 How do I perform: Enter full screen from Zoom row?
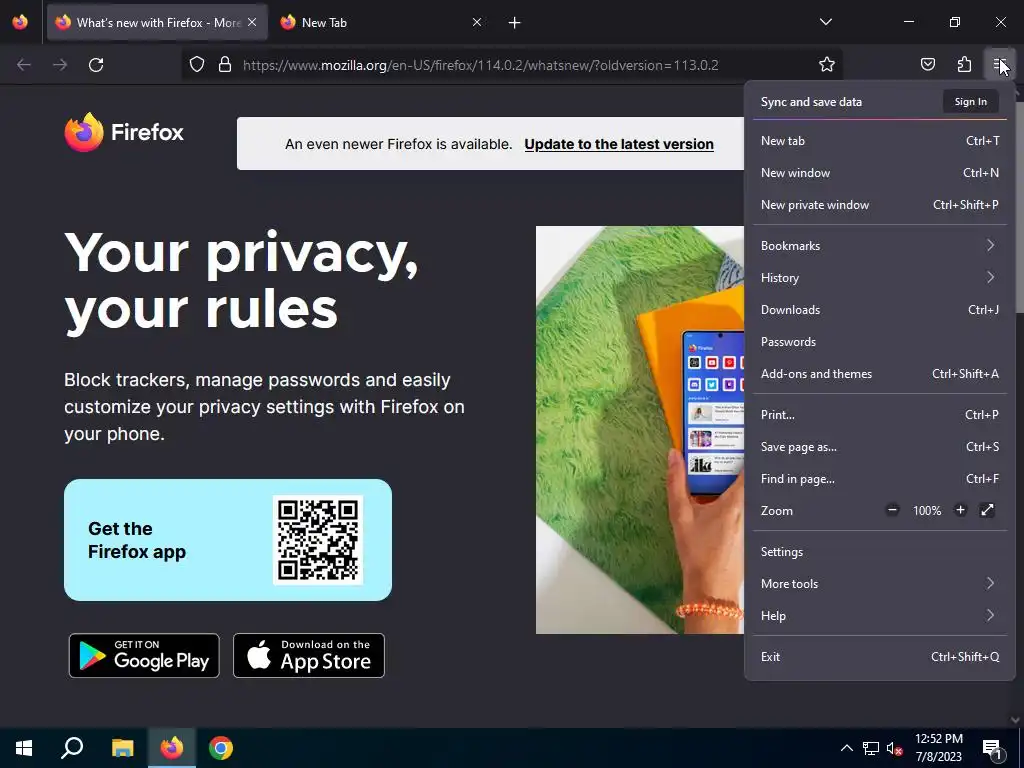coord(987,510)
